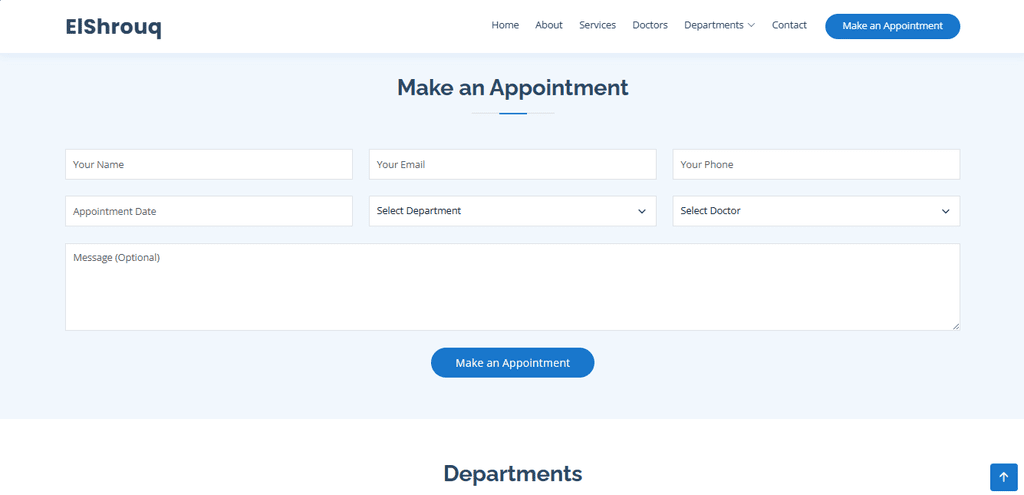Click the Make an Appointment heading

click(513, 88)
